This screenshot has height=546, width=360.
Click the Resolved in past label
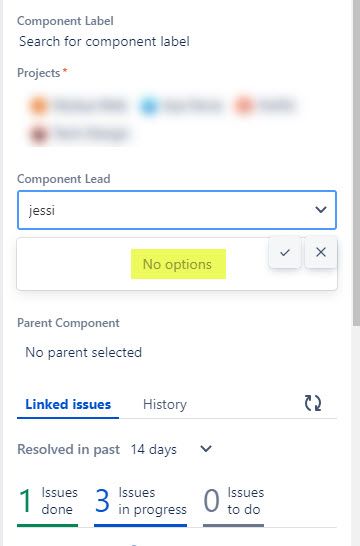coord(69,449)
